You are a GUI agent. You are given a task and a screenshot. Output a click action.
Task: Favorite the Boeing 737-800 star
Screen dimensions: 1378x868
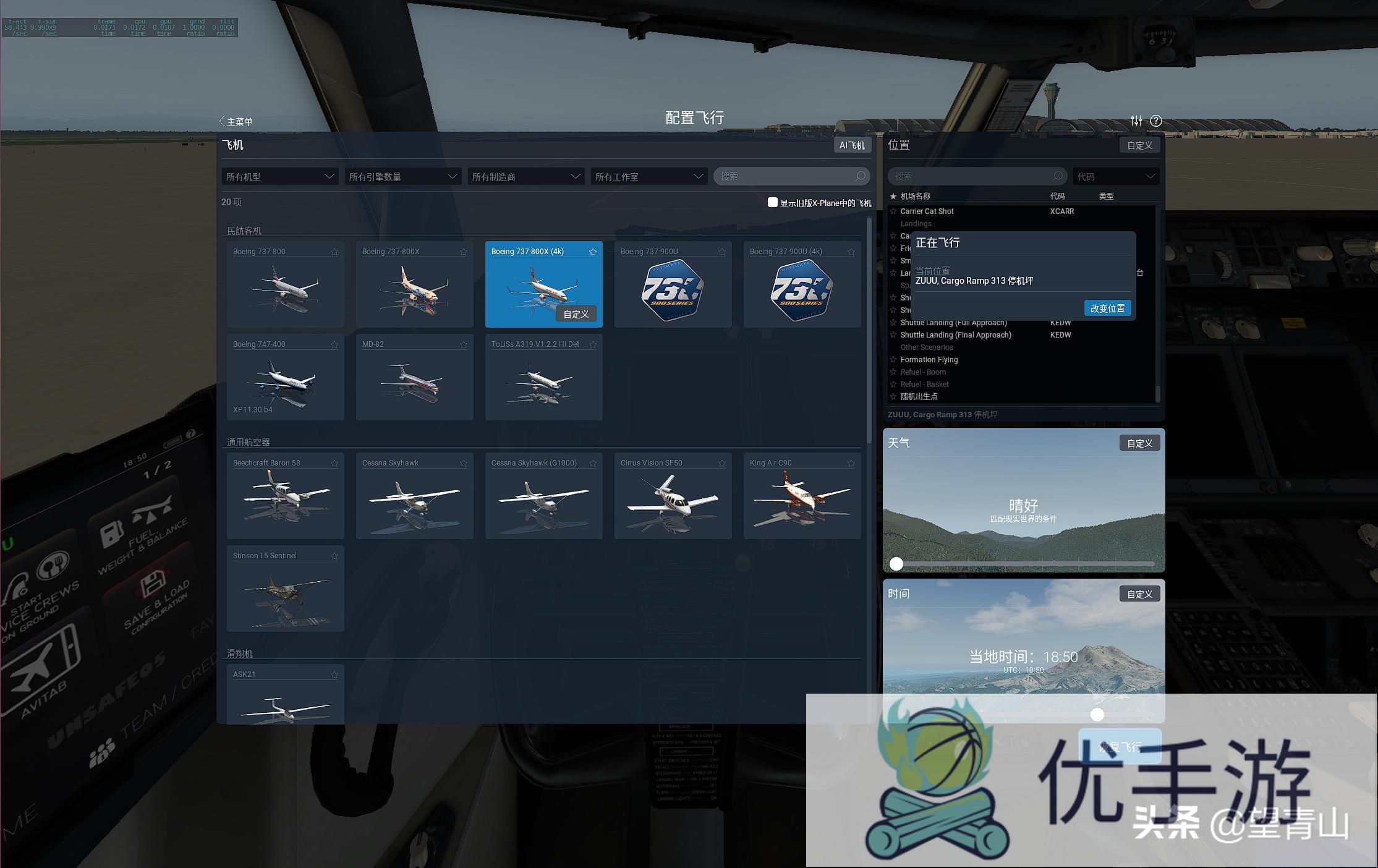point(334,252)
